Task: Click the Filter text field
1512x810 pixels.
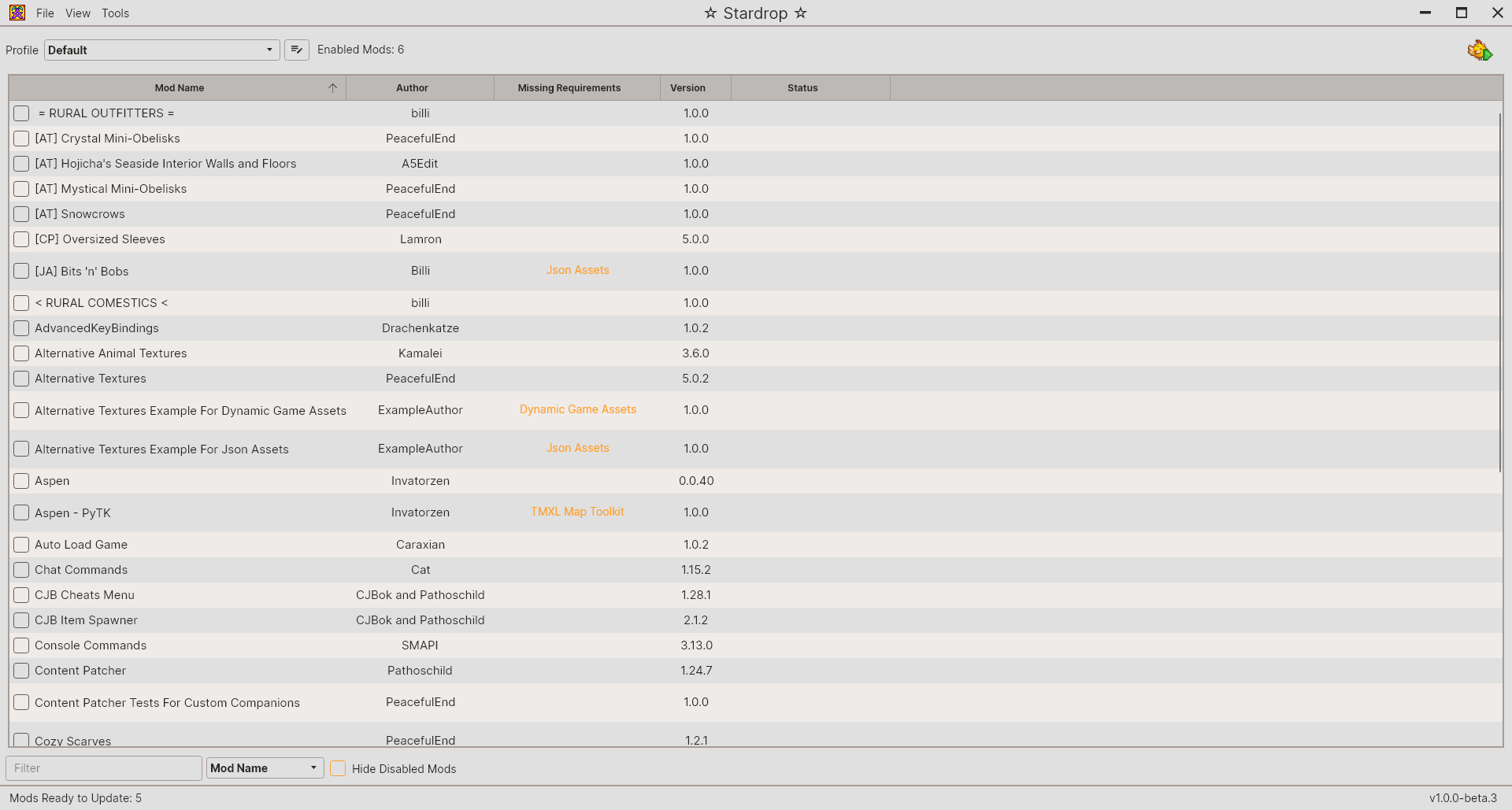Action: click(x=104, y=768)
